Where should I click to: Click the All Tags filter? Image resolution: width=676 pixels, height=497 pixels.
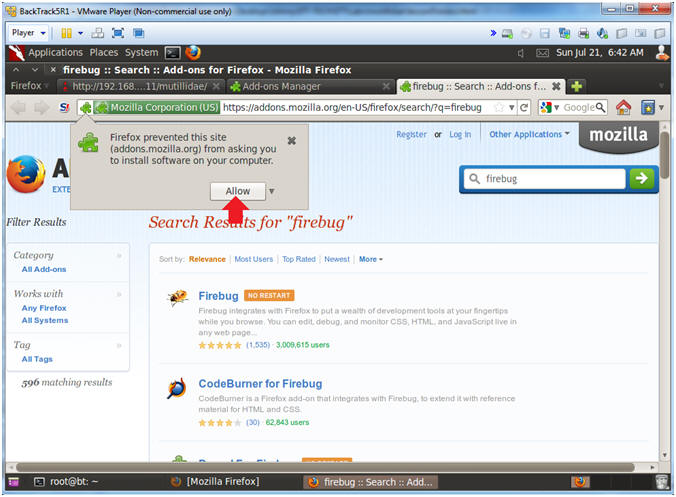pyautogui.click(x=37, y=359)
